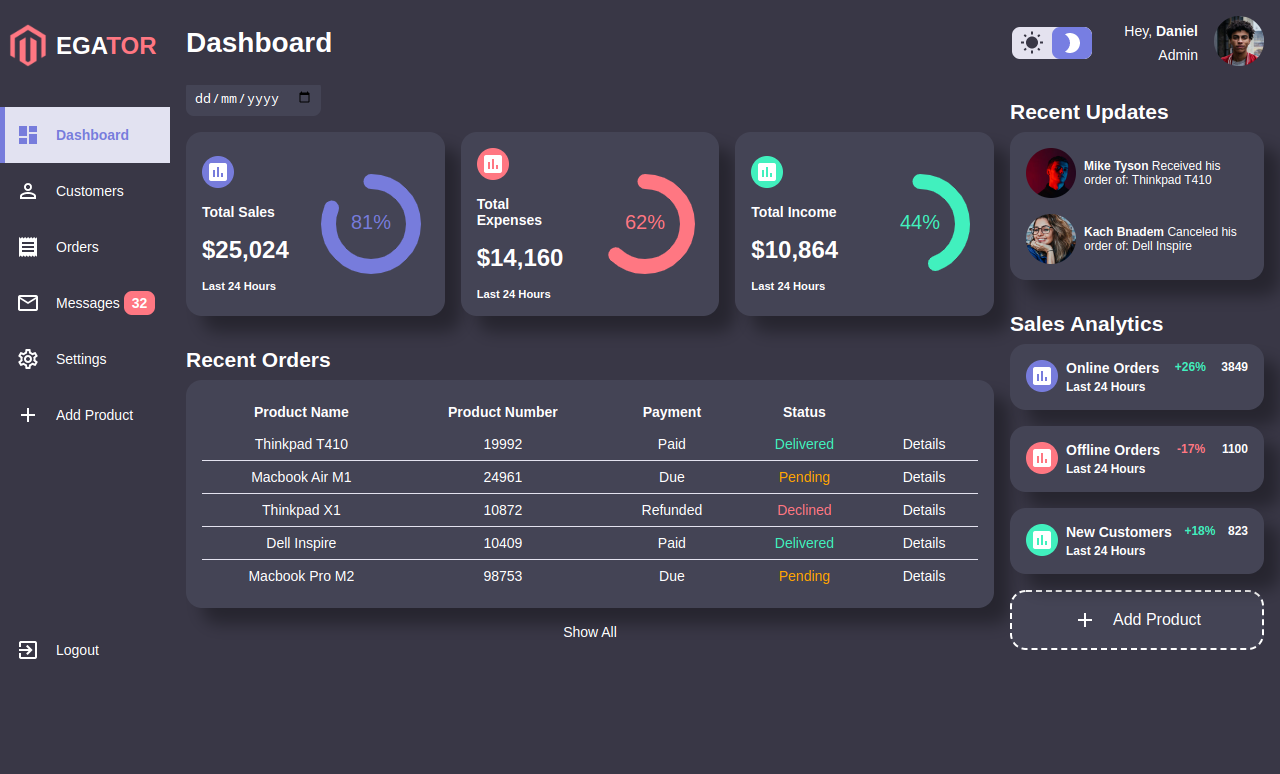The width and height of the screenshot is (1280, 774).
Task: Open Details for Thinkpad T410 order
Action: [x=924, y=444]
